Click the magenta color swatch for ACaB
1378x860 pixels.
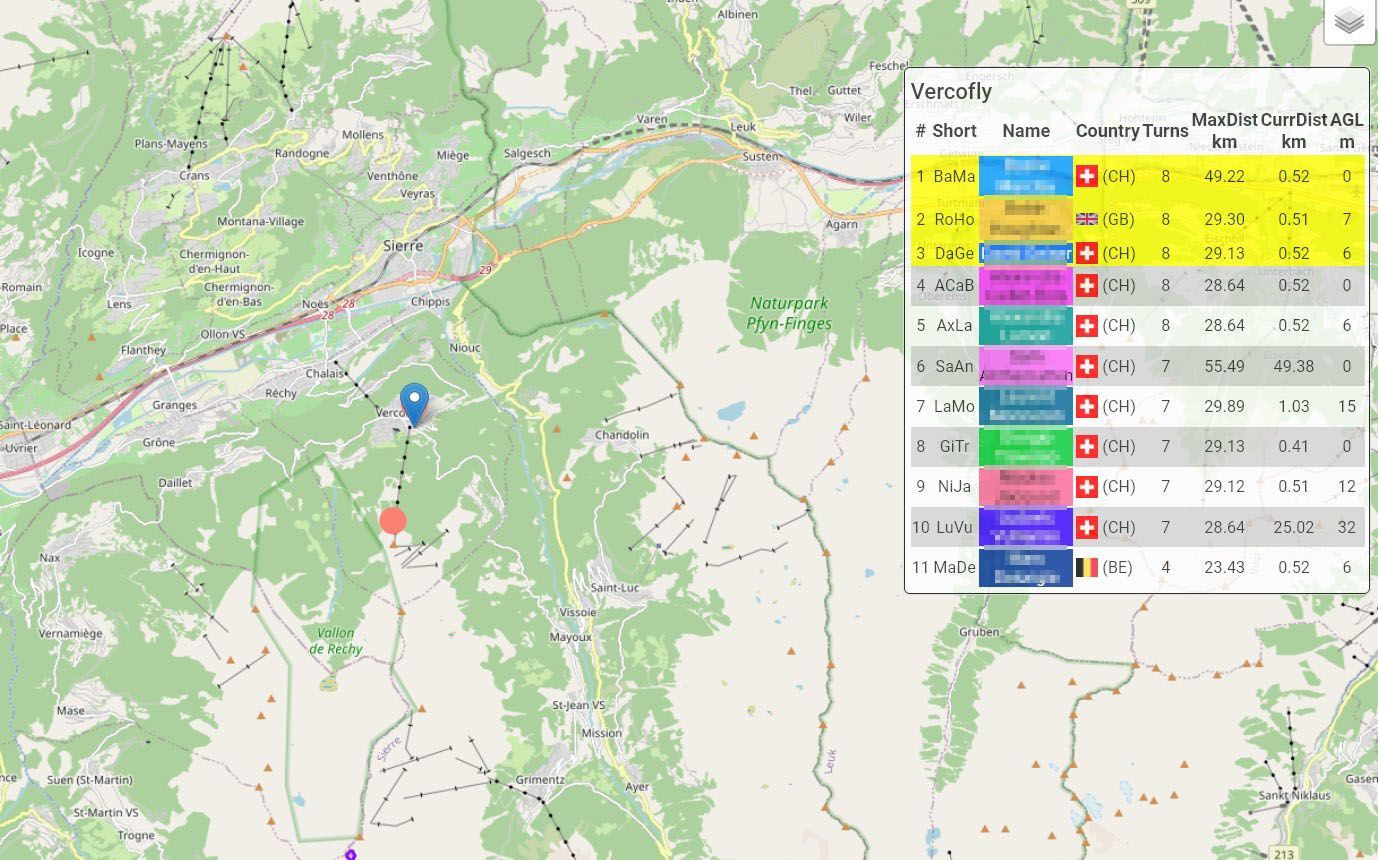[1025, 286]
